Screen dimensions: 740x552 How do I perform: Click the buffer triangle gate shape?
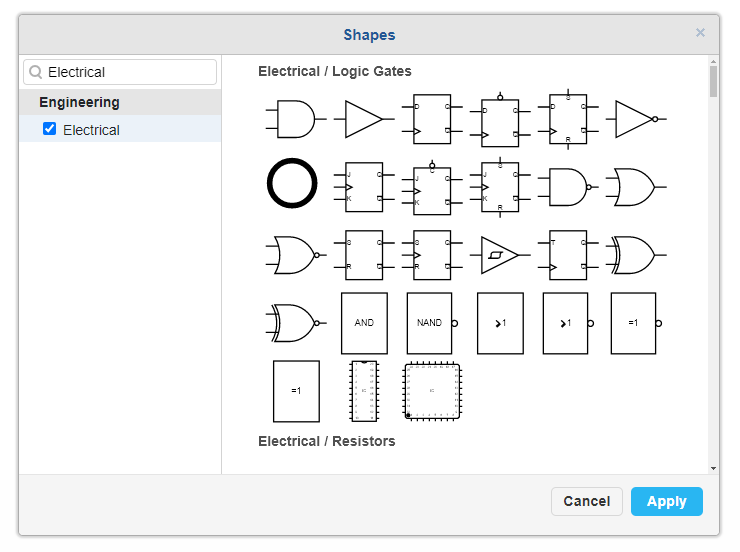click(x=362, y=119)
